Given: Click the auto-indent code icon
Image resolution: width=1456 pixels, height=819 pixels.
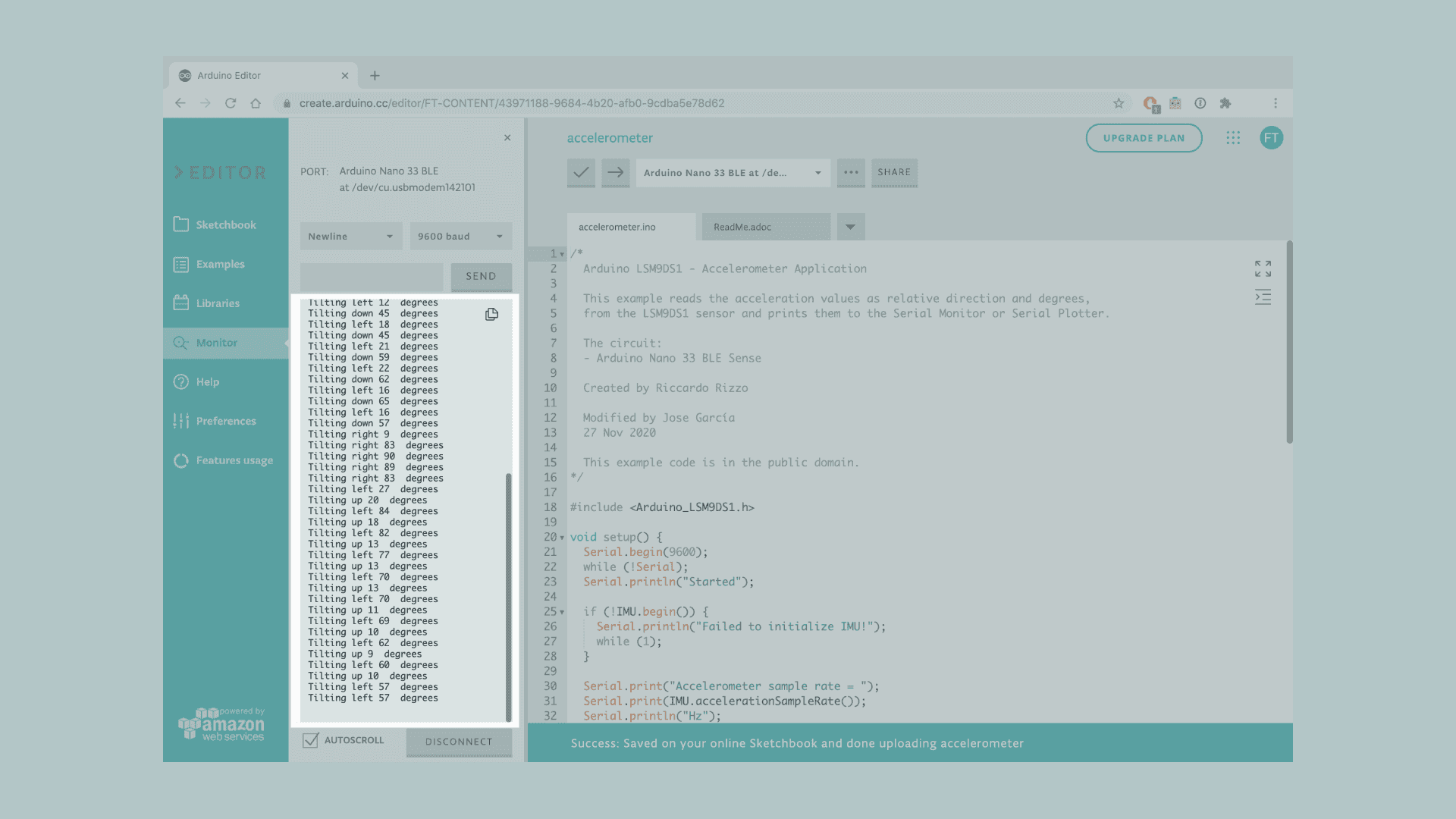Looking at the screenshot, I should pos(1263,297).
